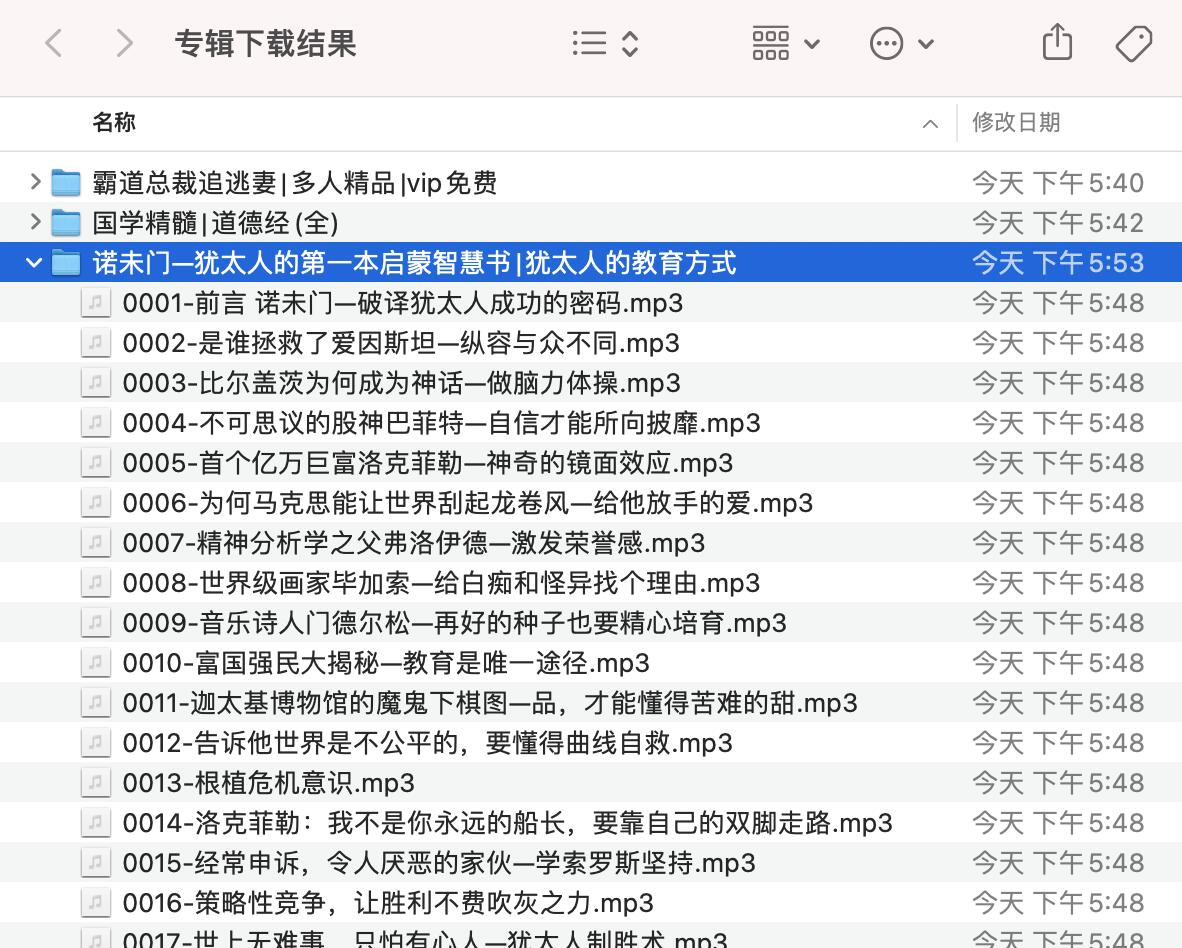1182x948 pixels.
Task: Sort by the 修改日期 column header
Action: [x=1015, y=122]
